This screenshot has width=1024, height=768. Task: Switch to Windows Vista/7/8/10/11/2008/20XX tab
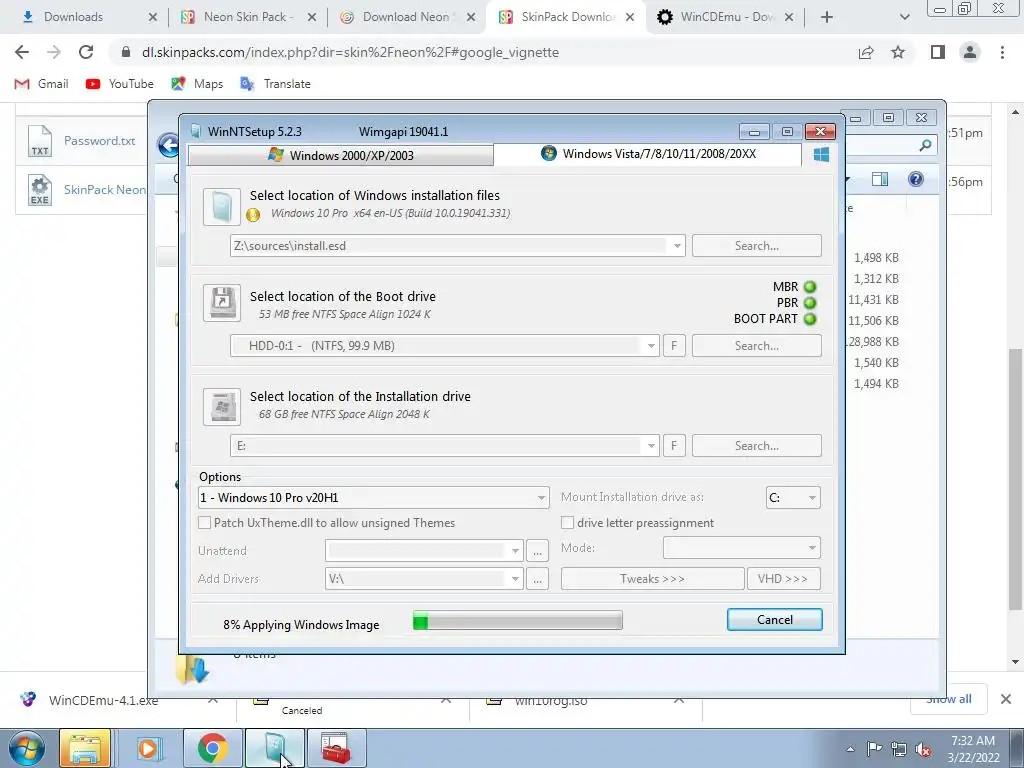click(648, 154)
